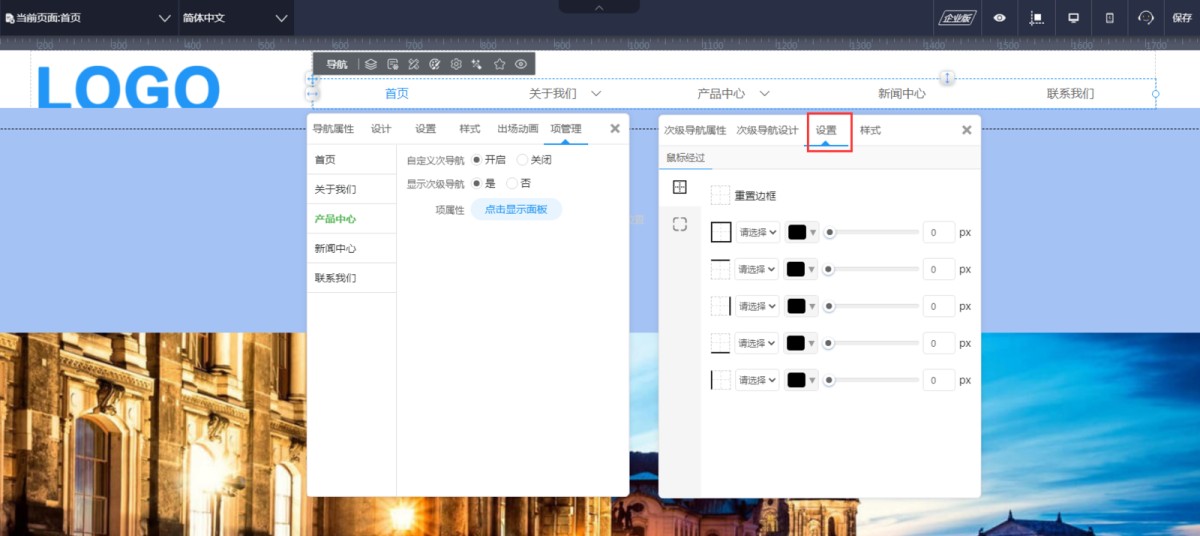Open the preview eye icon in the top bar
1200x536 pixels.
click(999, 18)
